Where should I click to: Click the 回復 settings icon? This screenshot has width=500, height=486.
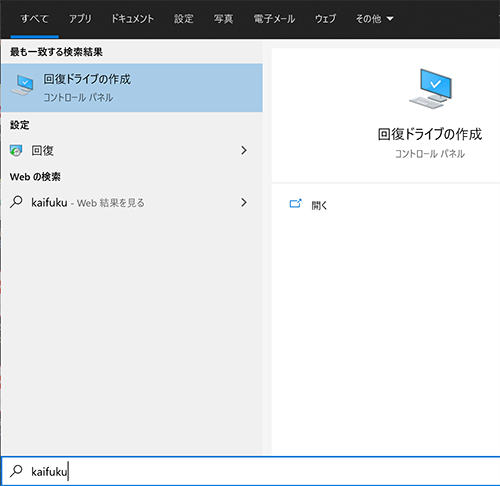tap(16, 151)
